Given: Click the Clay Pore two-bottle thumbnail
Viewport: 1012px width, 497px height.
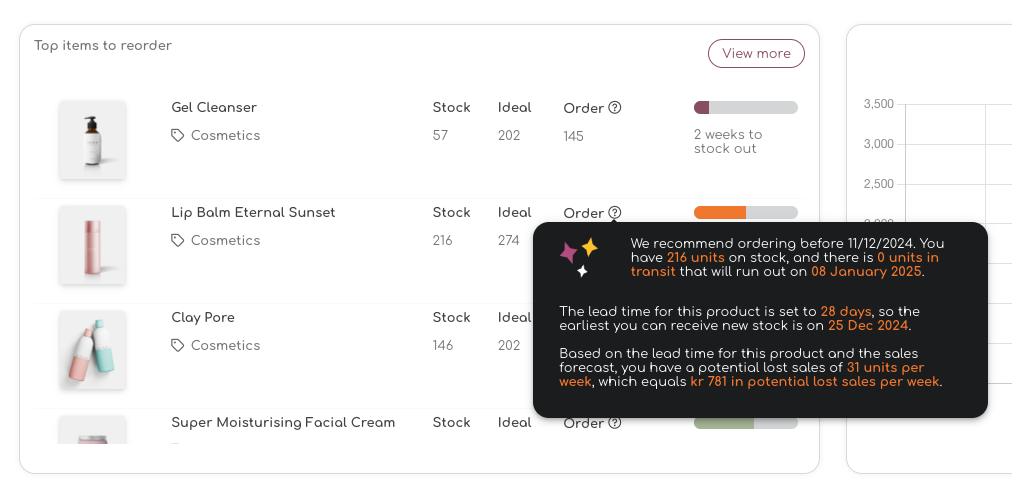Looking at the screenshot, I should click(x=92, y=350).
